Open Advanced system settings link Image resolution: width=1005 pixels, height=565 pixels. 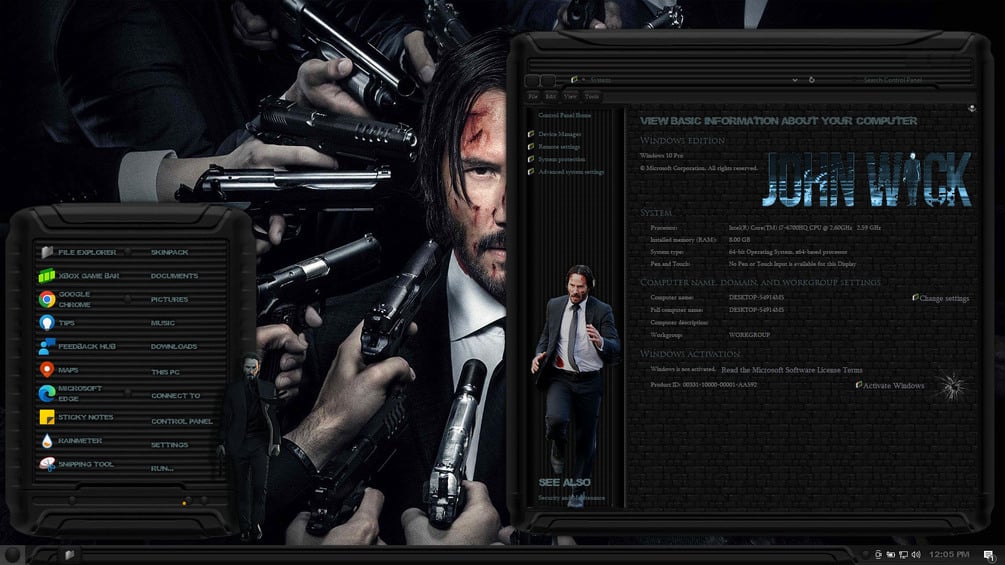click(571, 172)
